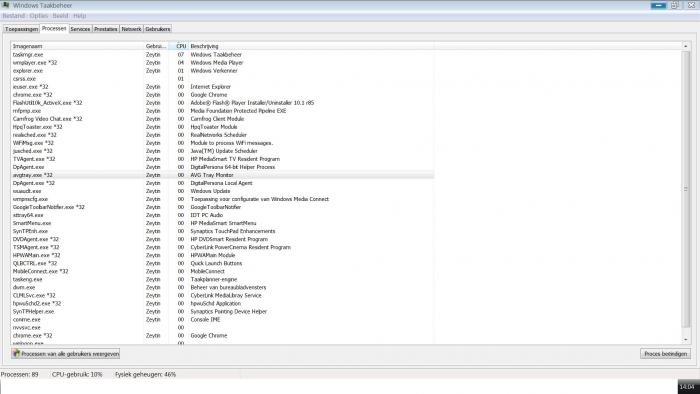
Task: Click the scroll up arrow of the process list
Action: pyautogui.click(x=686, y=46)
